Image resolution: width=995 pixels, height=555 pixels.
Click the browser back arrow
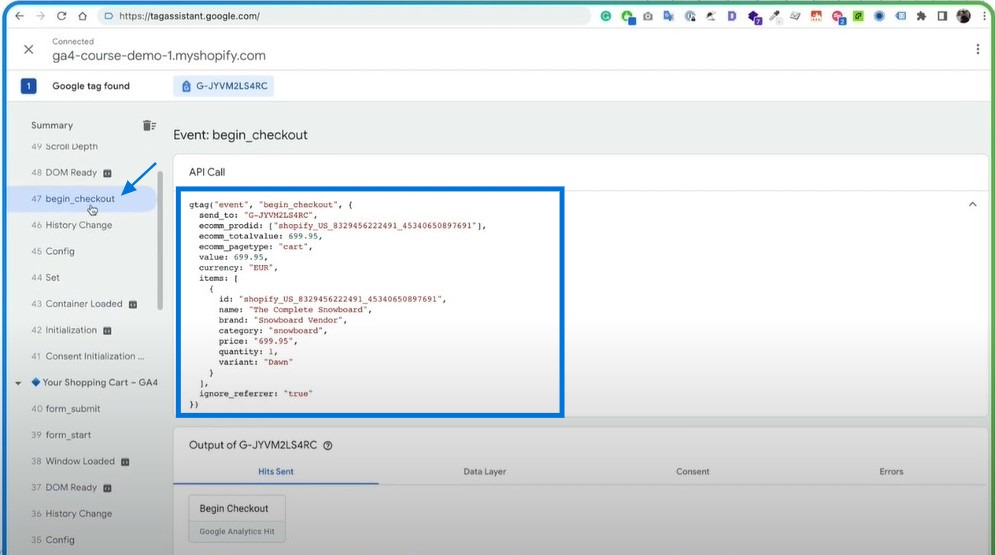[19, 16]
